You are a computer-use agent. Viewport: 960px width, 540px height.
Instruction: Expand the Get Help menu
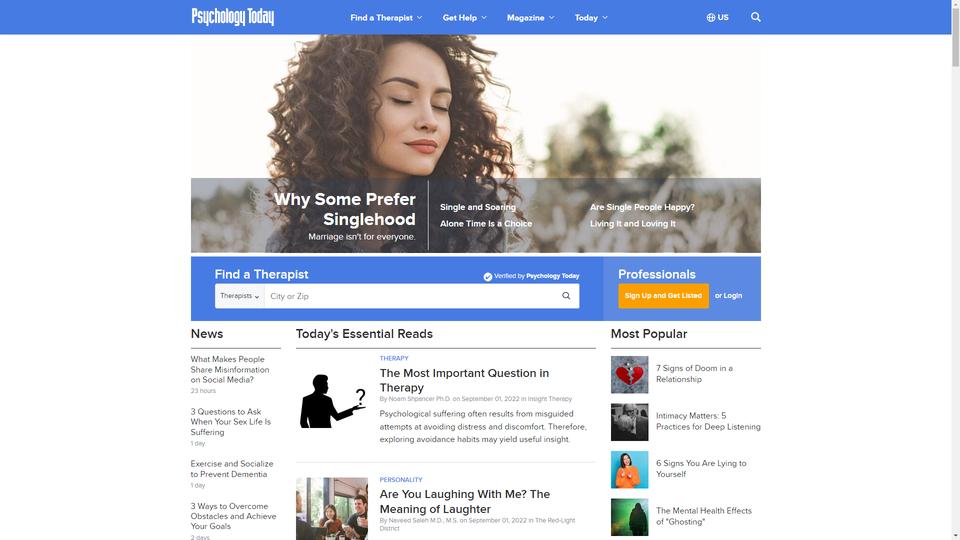465,18
